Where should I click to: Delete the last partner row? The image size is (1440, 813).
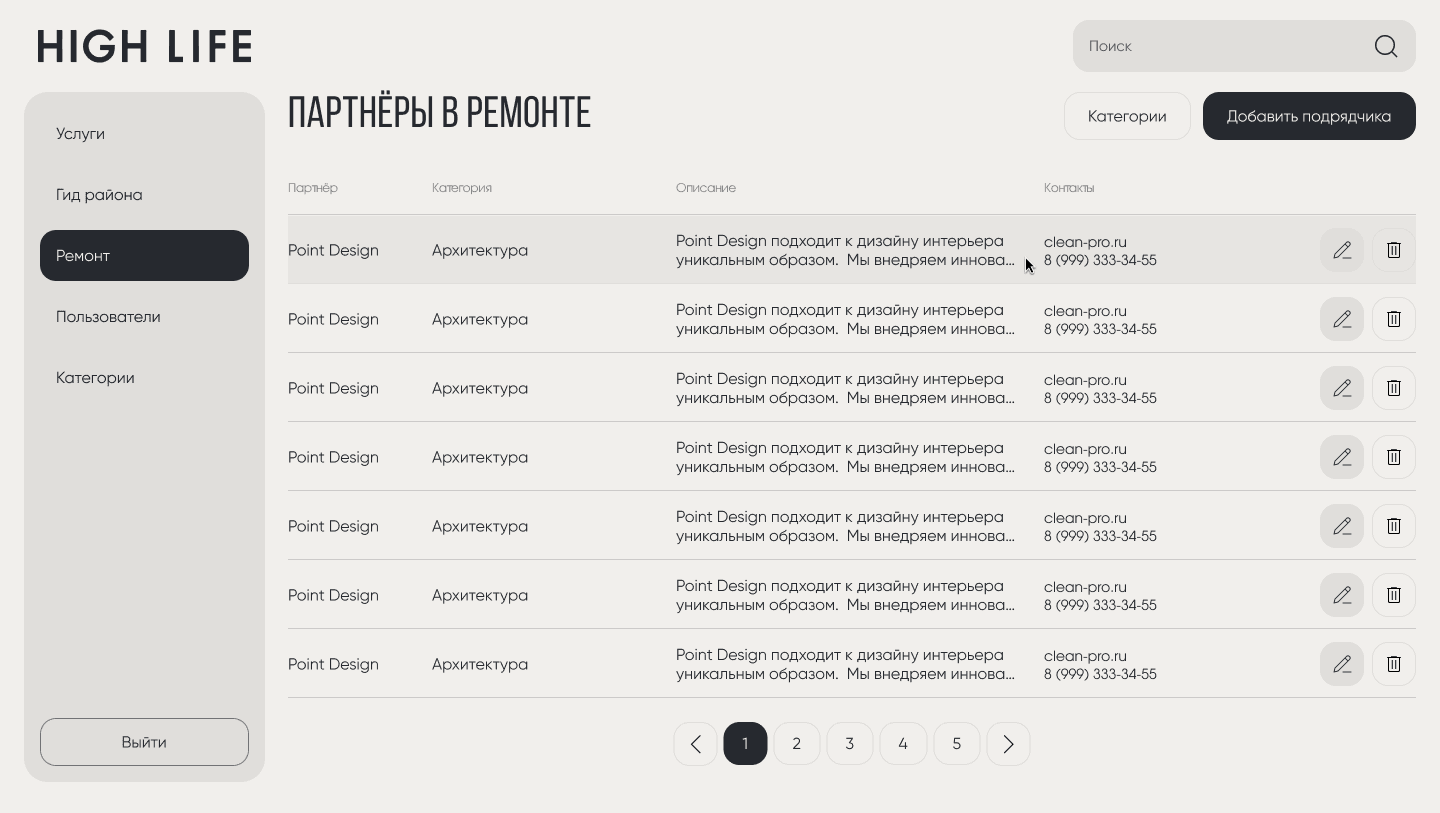pos(1393,664)
